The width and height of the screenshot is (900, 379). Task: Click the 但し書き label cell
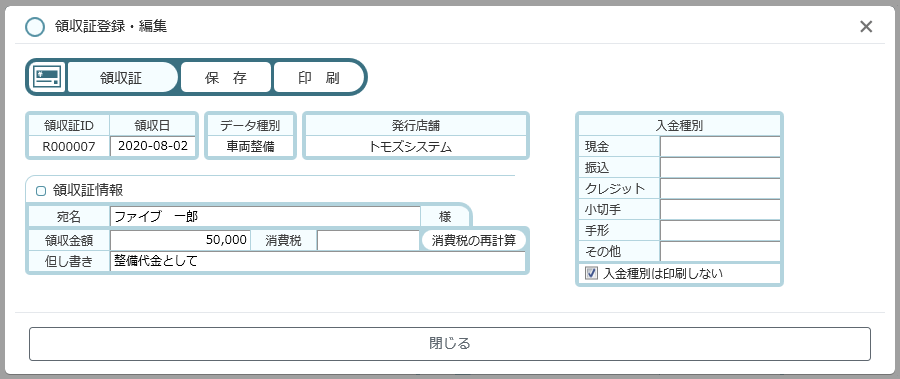pos(69,261)
